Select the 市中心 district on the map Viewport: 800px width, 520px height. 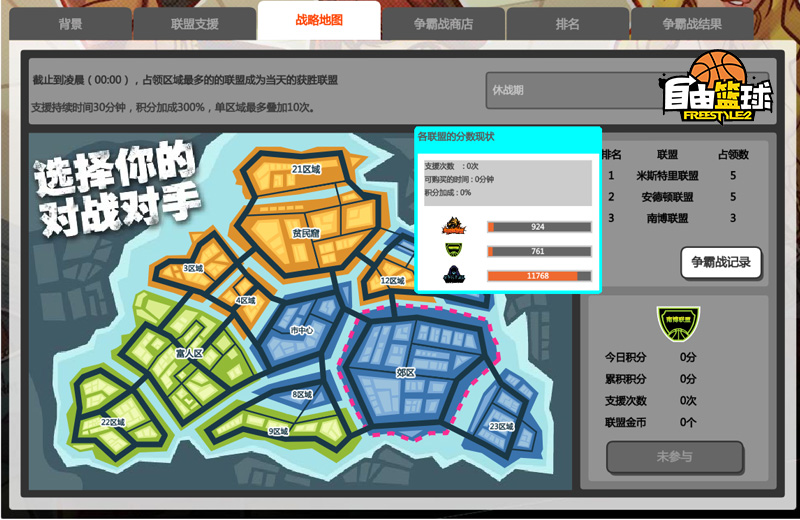point(301,329)
